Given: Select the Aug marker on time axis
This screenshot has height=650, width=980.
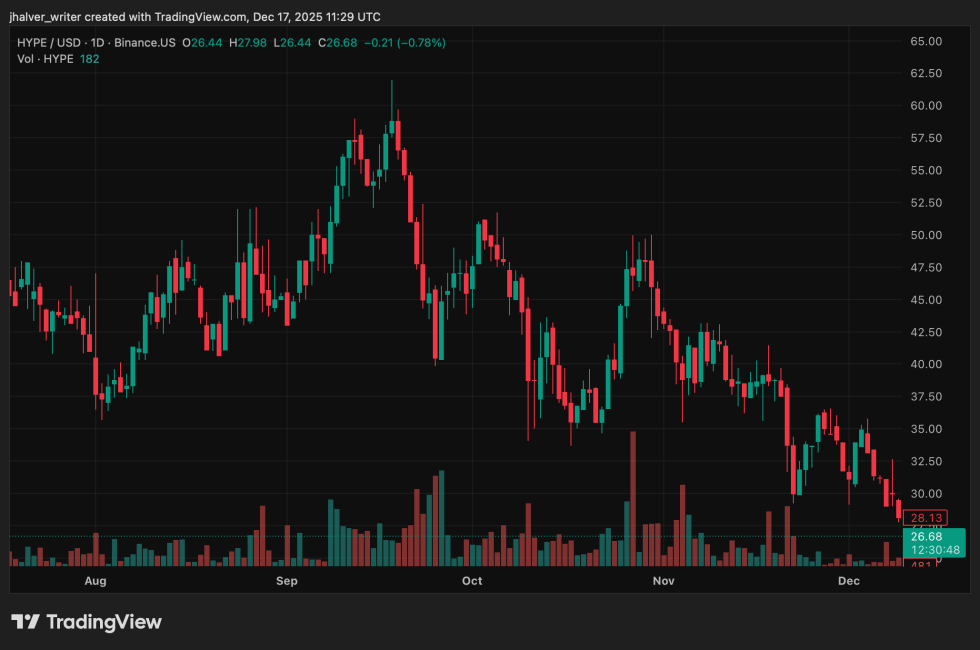Looking at the screenshot, I should 95,580.
